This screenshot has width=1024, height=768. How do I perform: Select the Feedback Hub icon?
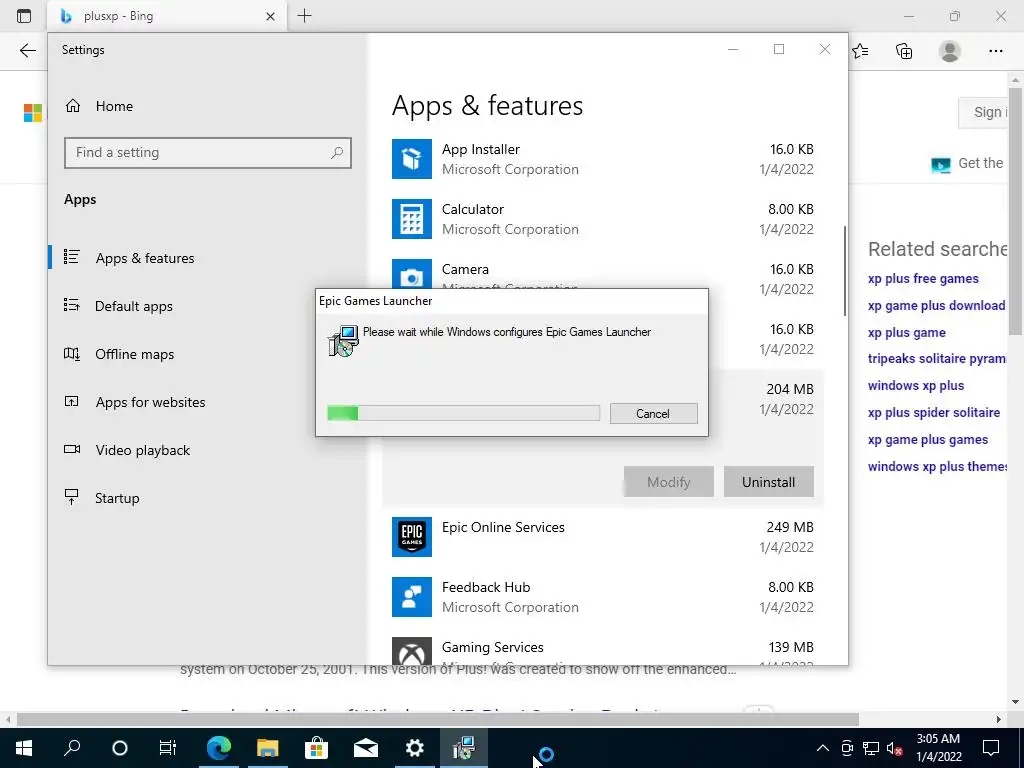[411, 597]
